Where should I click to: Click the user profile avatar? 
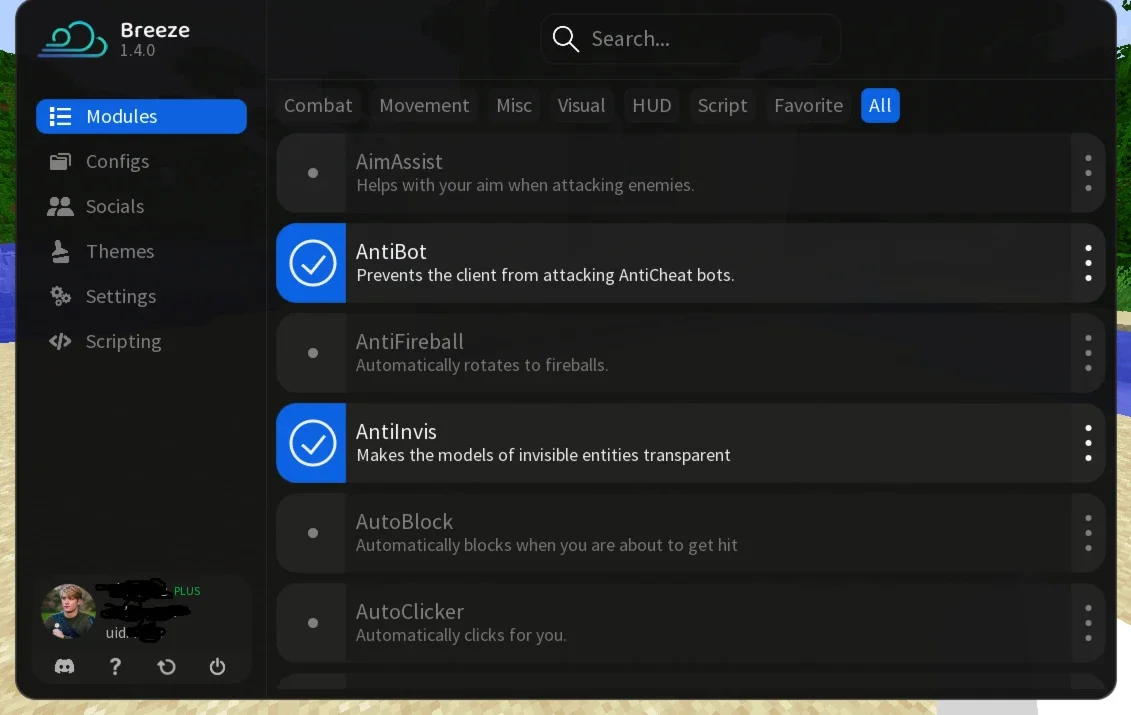coord(69,612)
